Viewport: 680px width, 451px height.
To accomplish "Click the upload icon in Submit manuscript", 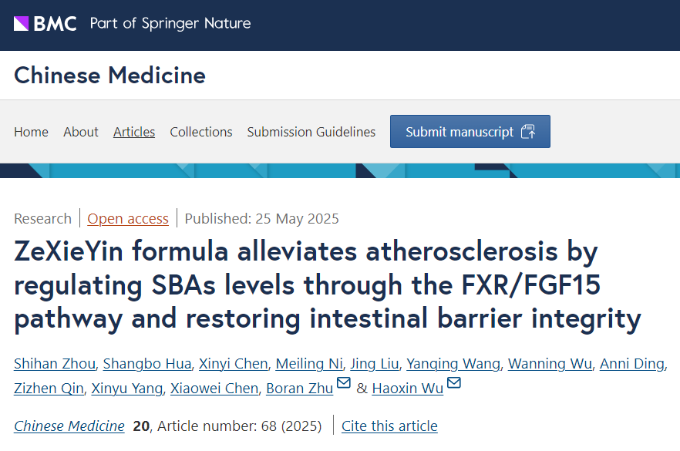I will (x=528, y=132).
